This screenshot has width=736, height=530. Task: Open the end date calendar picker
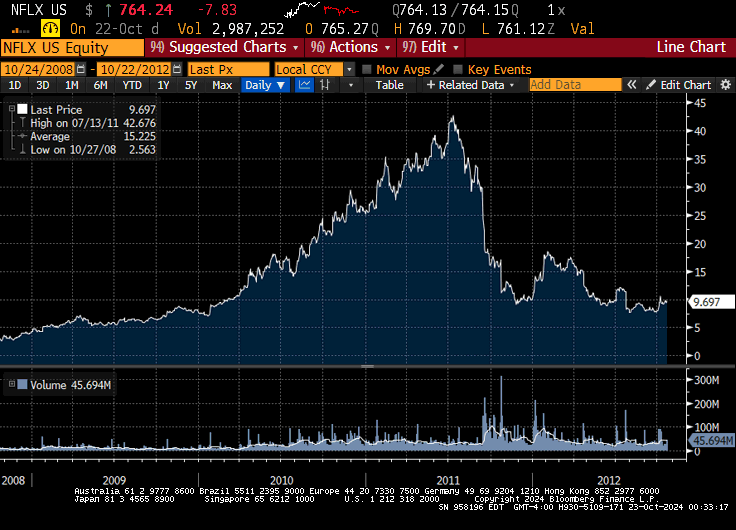point(177,69)
